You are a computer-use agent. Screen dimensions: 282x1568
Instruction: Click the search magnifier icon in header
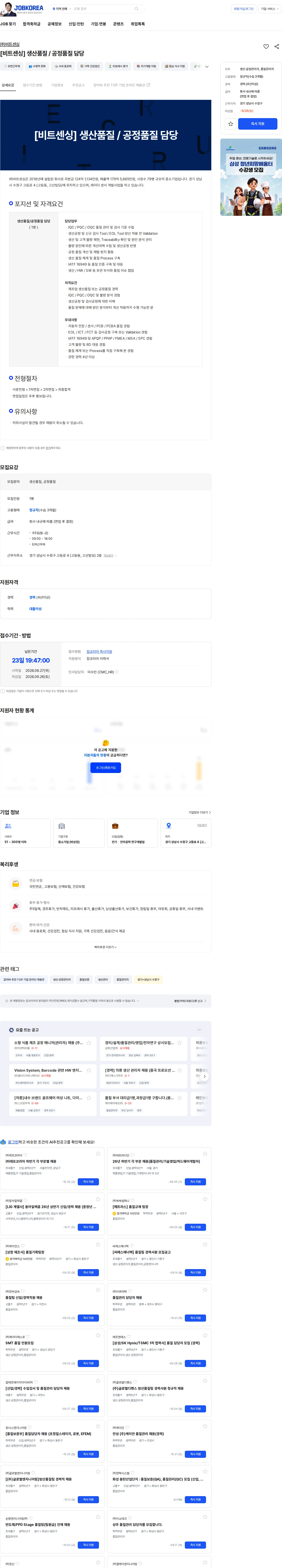(136, 9)
